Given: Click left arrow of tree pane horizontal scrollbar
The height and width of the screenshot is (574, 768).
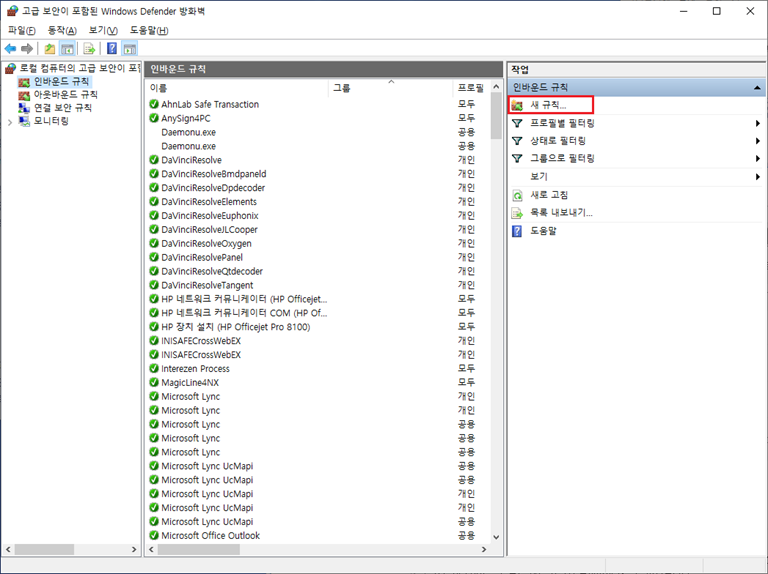Looking at the screenshot, I should 8,550.
